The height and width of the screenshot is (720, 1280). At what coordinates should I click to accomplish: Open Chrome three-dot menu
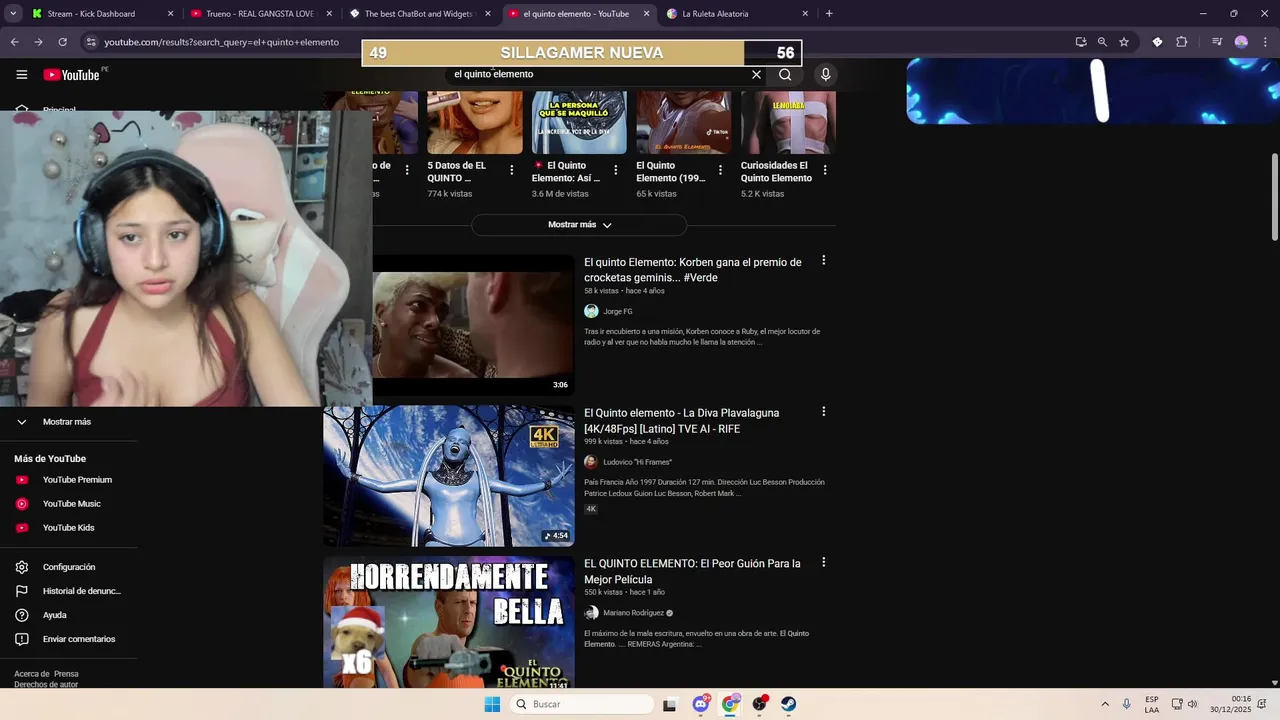(1265, 42)
